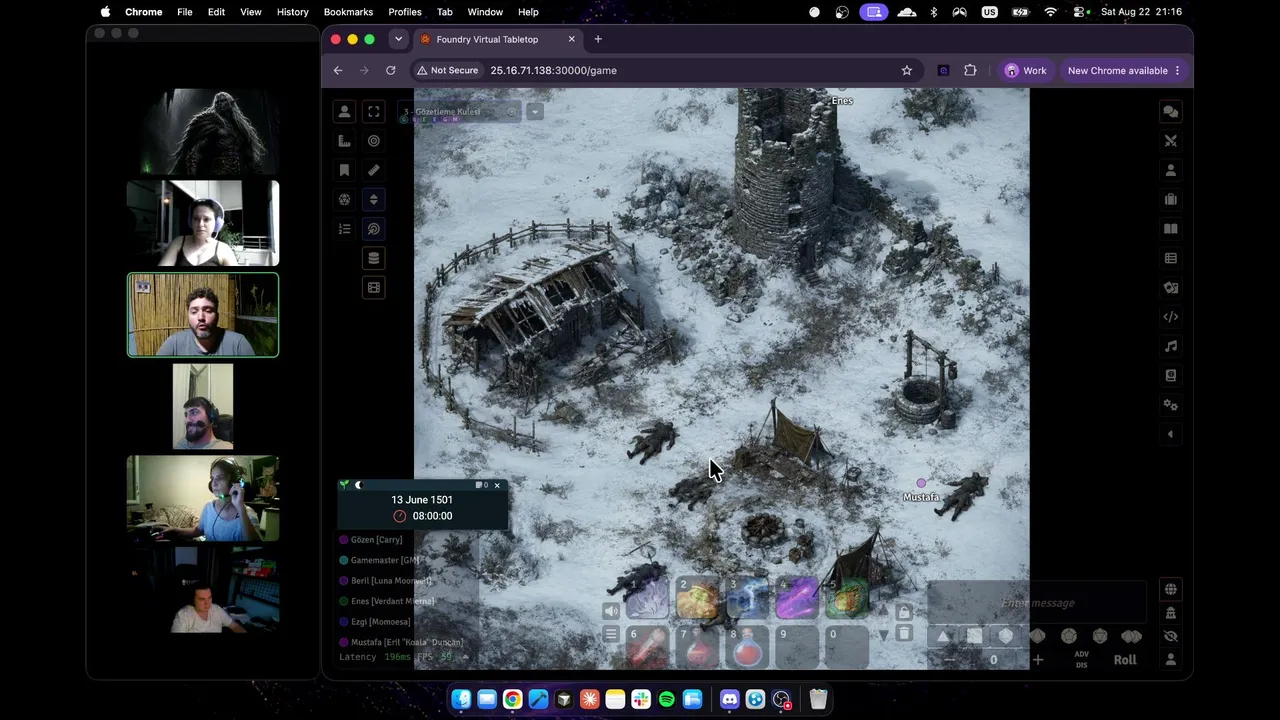This screenshot has width=1280, height=720.
Task: Open the Journal sidebar tab
Action: pos(1171,229)
